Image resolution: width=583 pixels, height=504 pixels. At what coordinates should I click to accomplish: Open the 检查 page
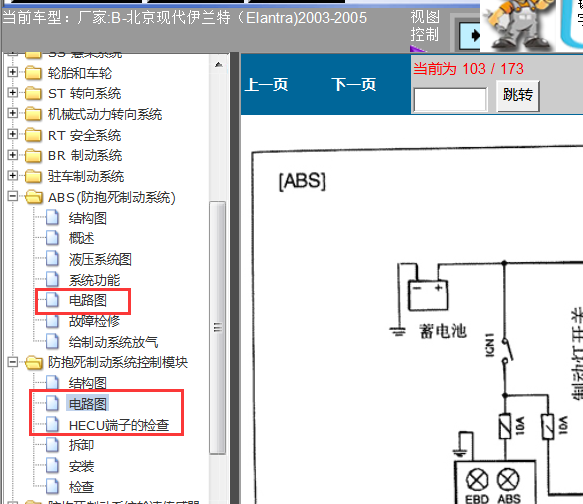81,487
